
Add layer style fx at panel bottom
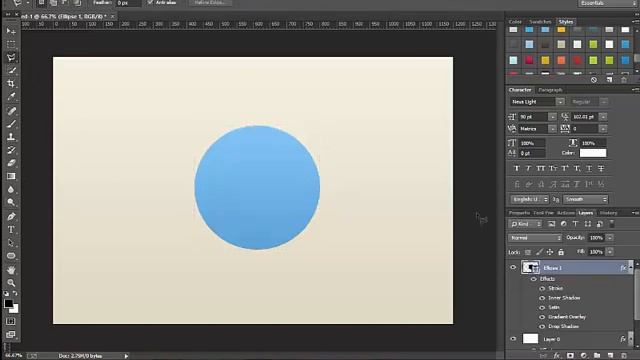[x=557, y=356]
